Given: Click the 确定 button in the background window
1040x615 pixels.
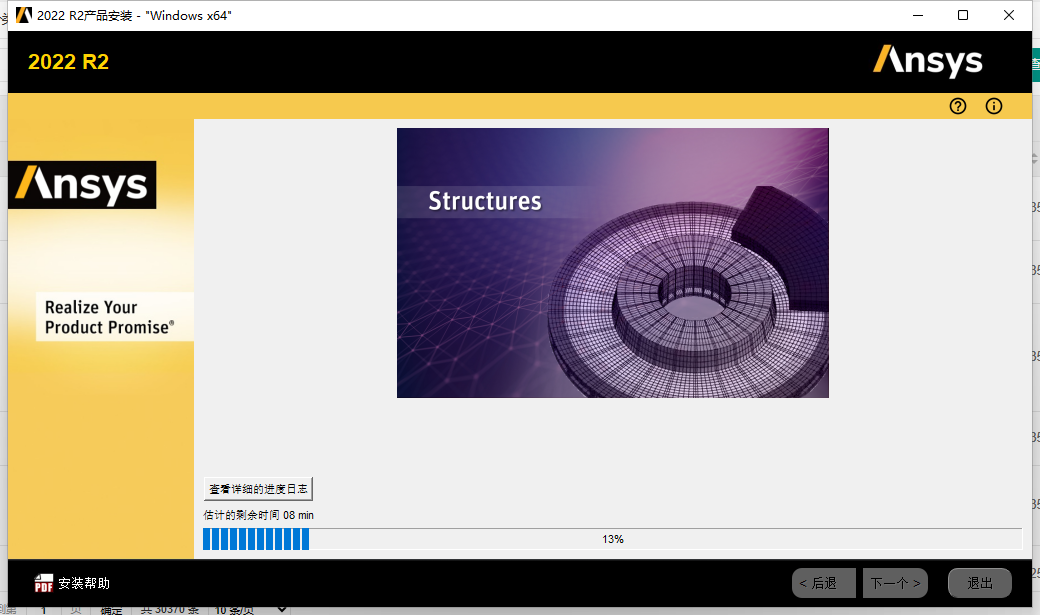Looking at the screenshot, I should [110, 608].
